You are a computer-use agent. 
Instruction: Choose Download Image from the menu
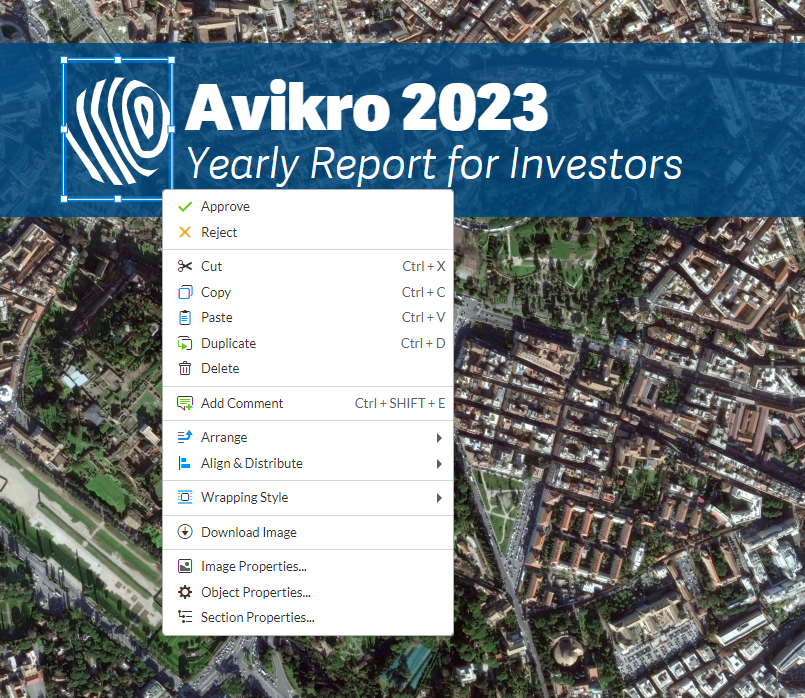click(x=308, y=532)
